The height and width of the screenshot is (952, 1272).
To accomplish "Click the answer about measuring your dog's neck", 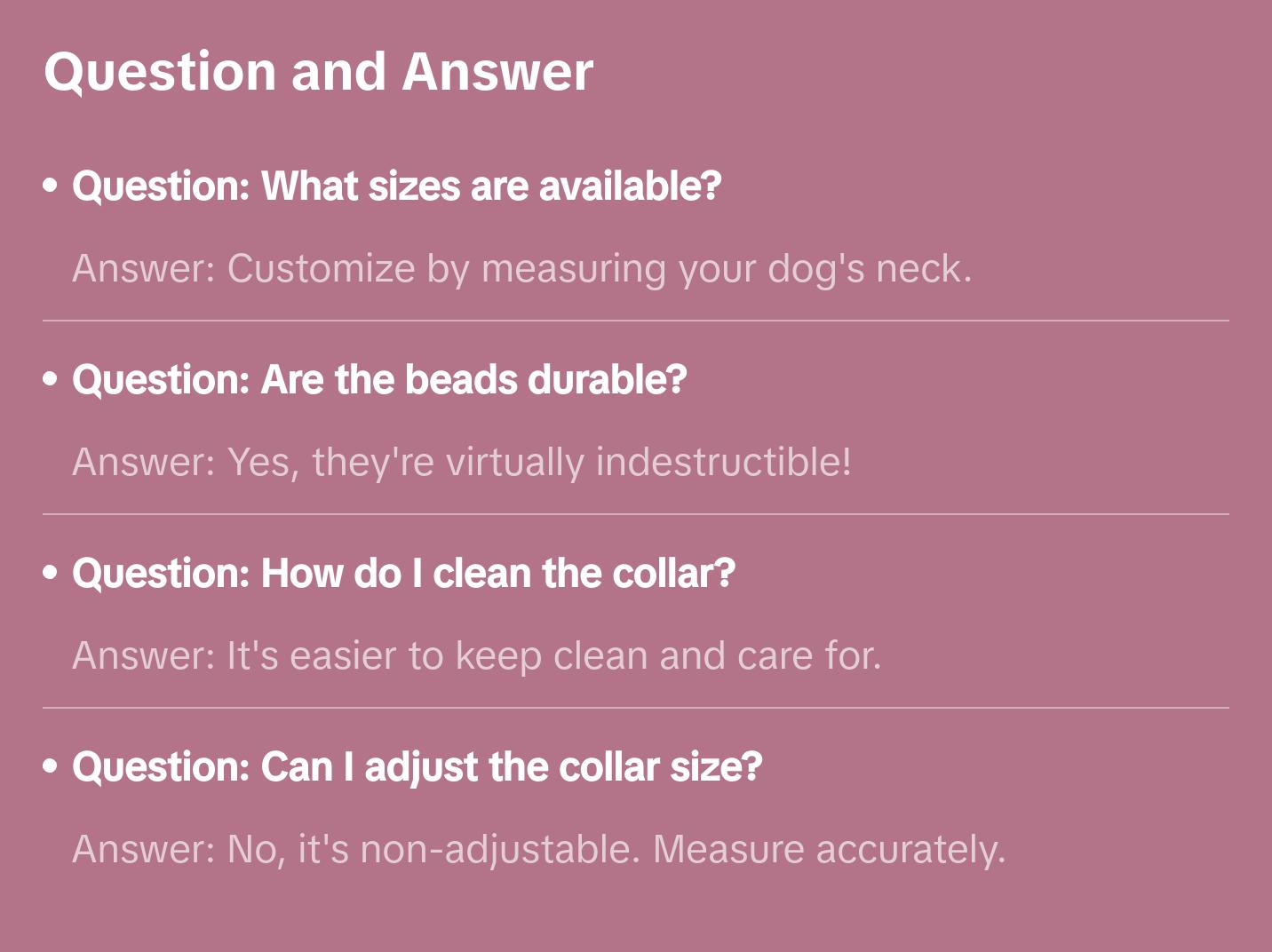I will point(521,269).
